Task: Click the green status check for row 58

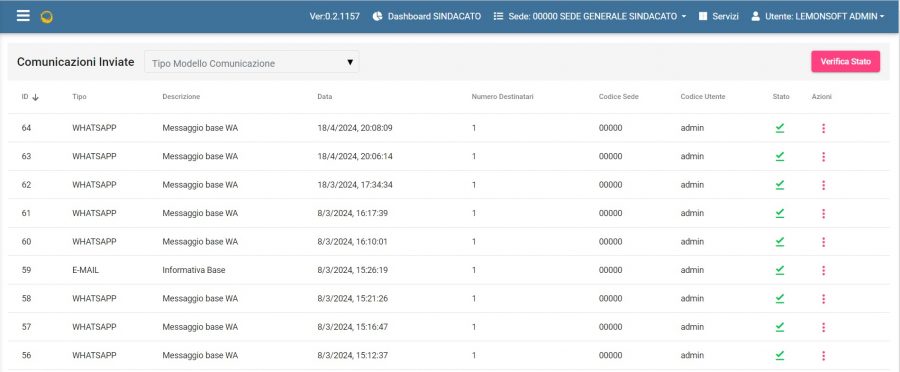Action: click(x=779, y=299)
